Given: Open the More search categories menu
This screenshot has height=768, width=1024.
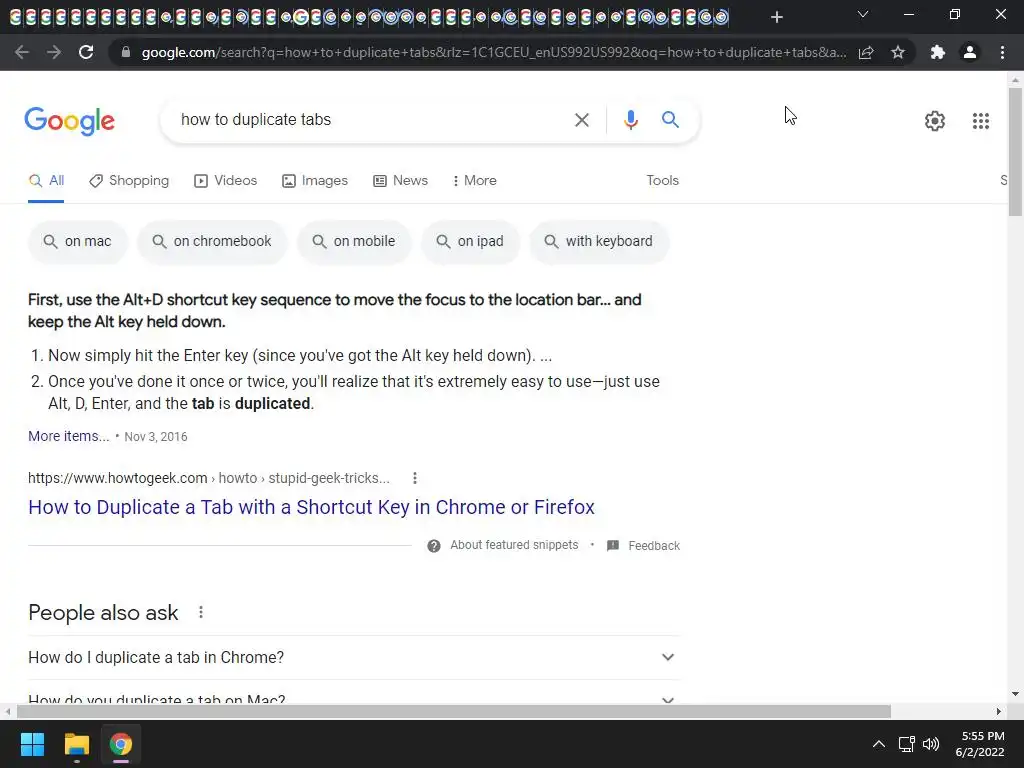Looking at the screenshot, I should click(475, 181).
